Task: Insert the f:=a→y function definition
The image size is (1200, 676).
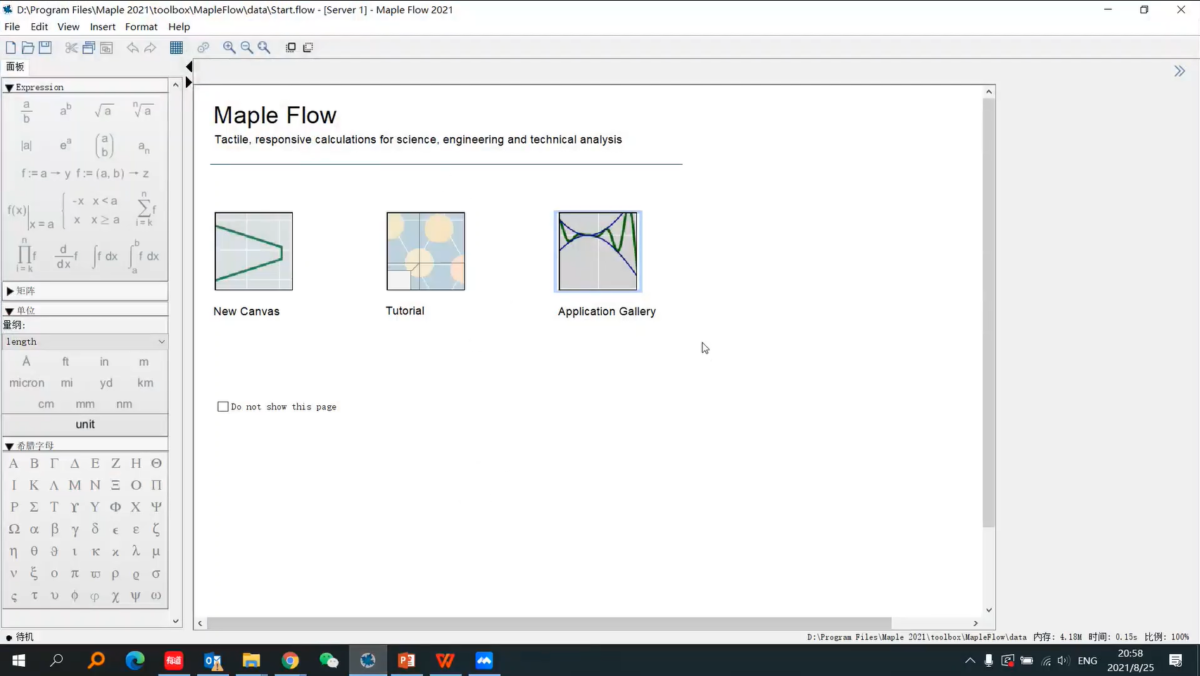Action: click(46, 174)
